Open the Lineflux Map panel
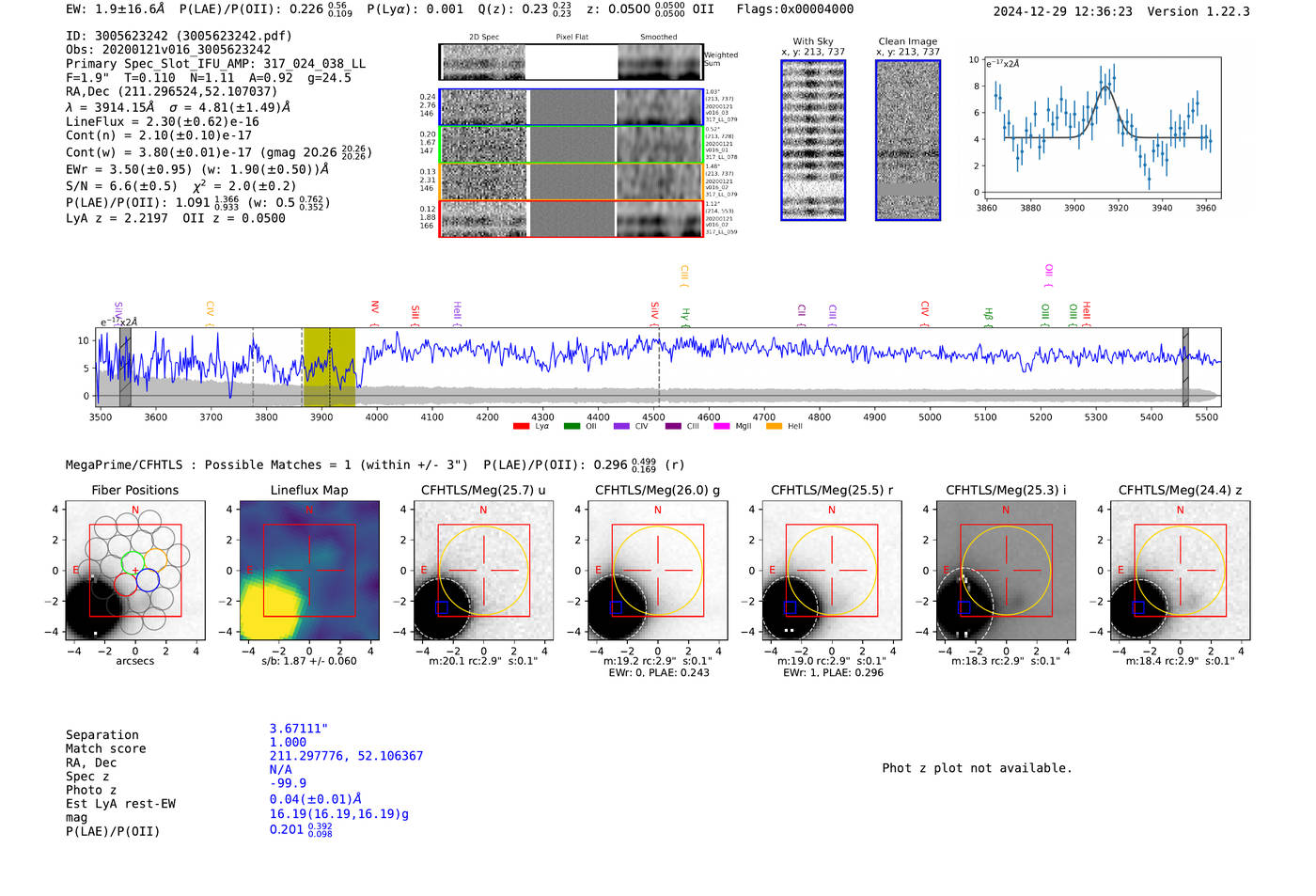 (x=310, y=571)
